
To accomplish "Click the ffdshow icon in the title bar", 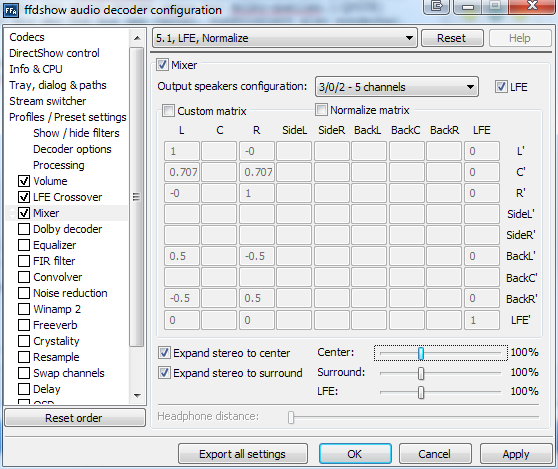I will pos(11,10).
